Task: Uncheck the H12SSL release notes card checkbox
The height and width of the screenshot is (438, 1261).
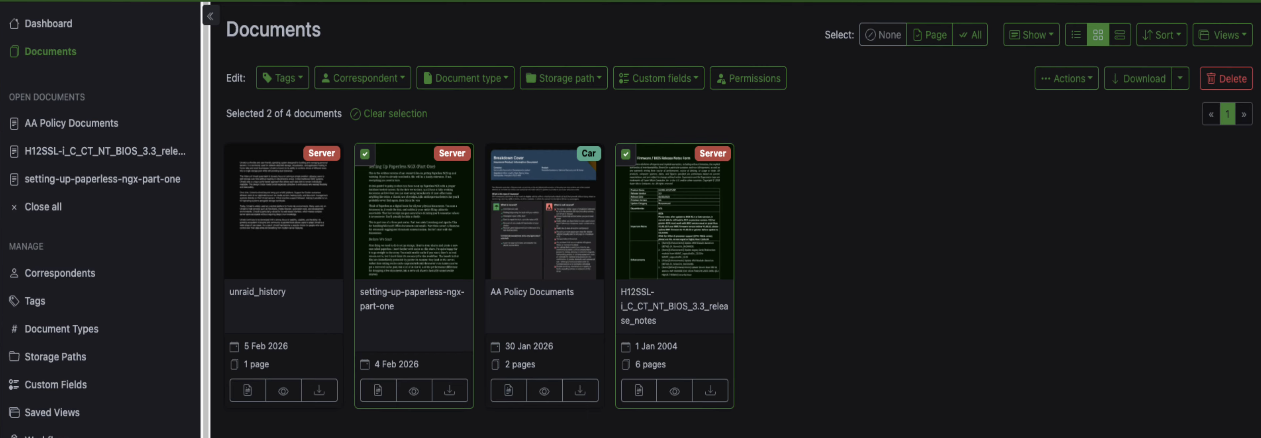Action: 626,154
